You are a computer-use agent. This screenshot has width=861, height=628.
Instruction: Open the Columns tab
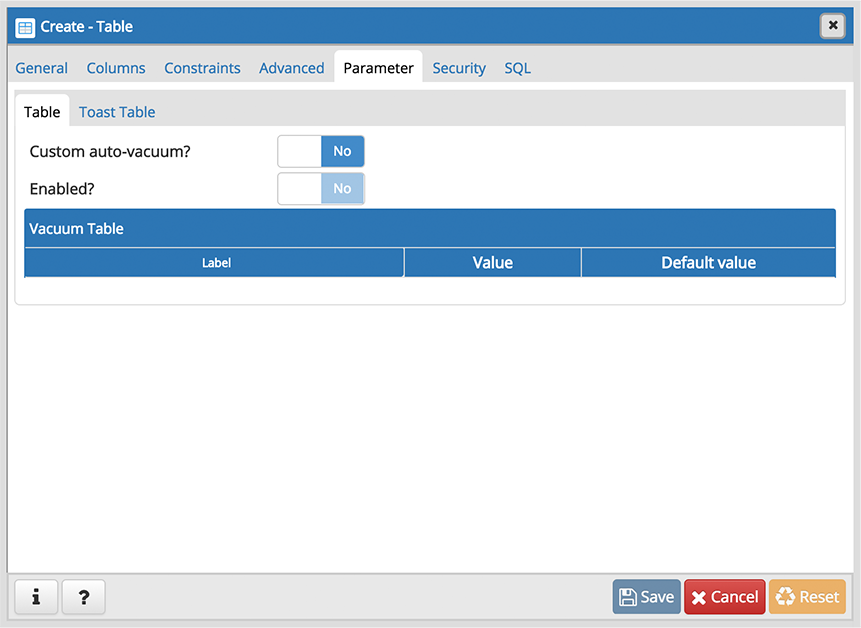pos(116,68)
